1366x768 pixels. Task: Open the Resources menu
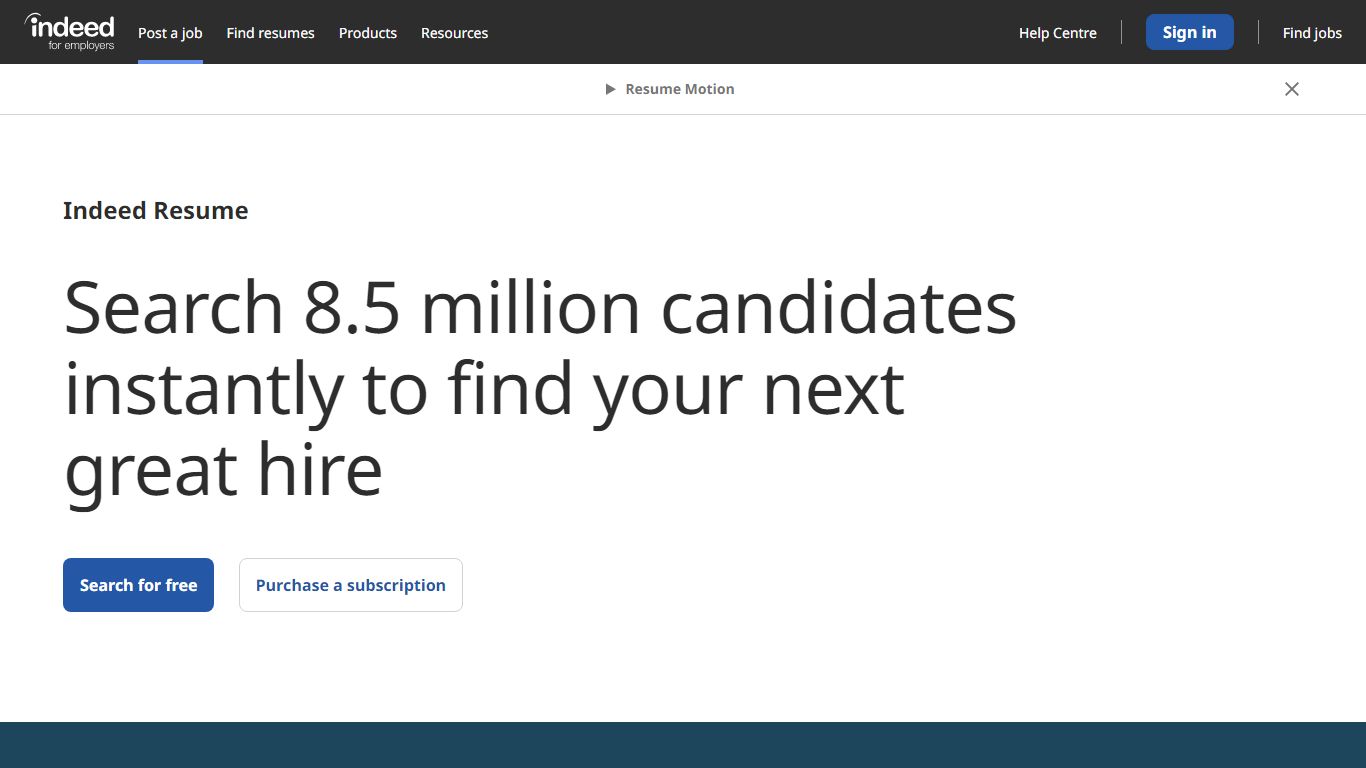pyautogui.click(x=454, y=33)
